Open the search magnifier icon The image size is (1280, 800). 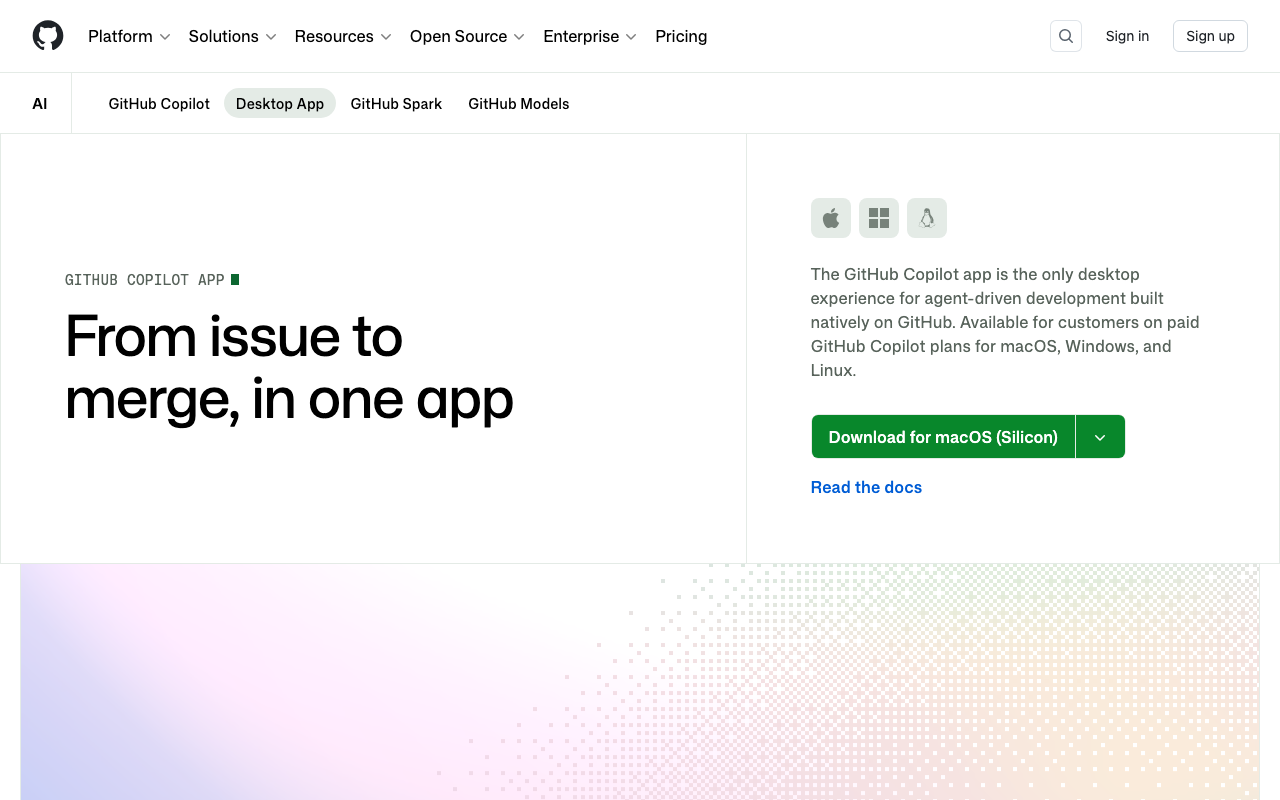tap(1066, 36)
